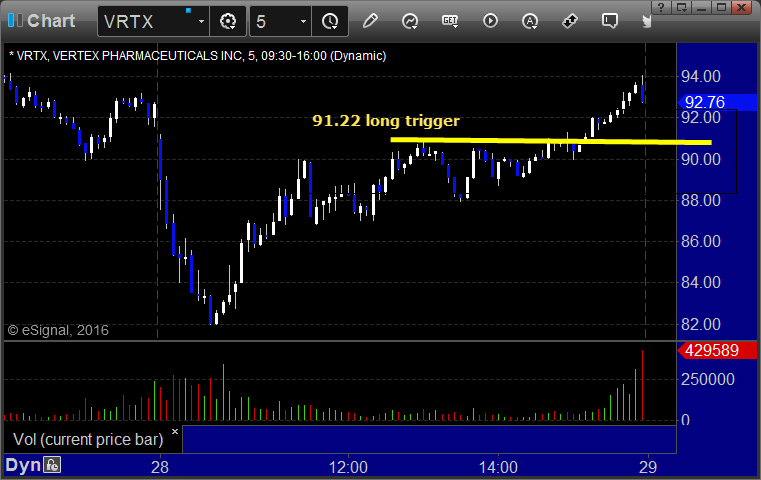The width and height of the screenshot is (761, 480).
Task: Open the speech bubble comment icon
Action: tap(610, 21)
